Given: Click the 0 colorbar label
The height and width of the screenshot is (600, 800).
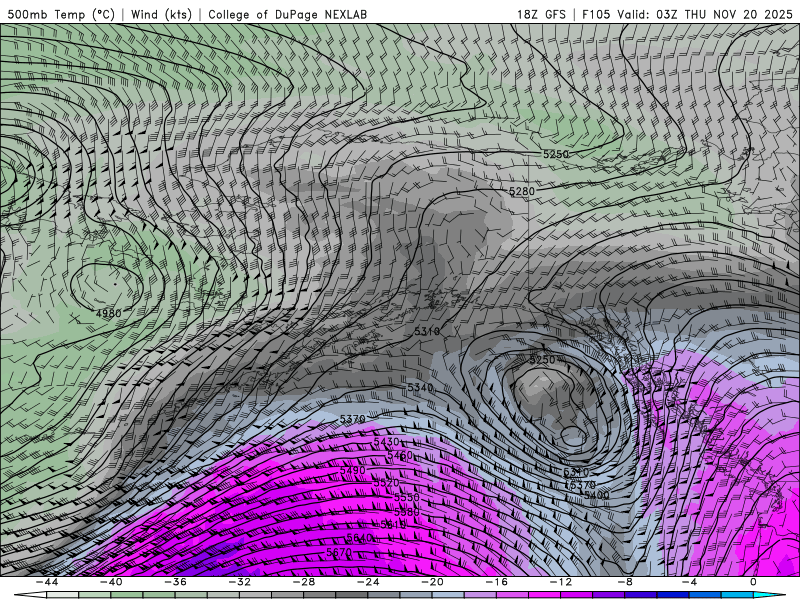Looking at the screenshot, I should click(754, 582).
